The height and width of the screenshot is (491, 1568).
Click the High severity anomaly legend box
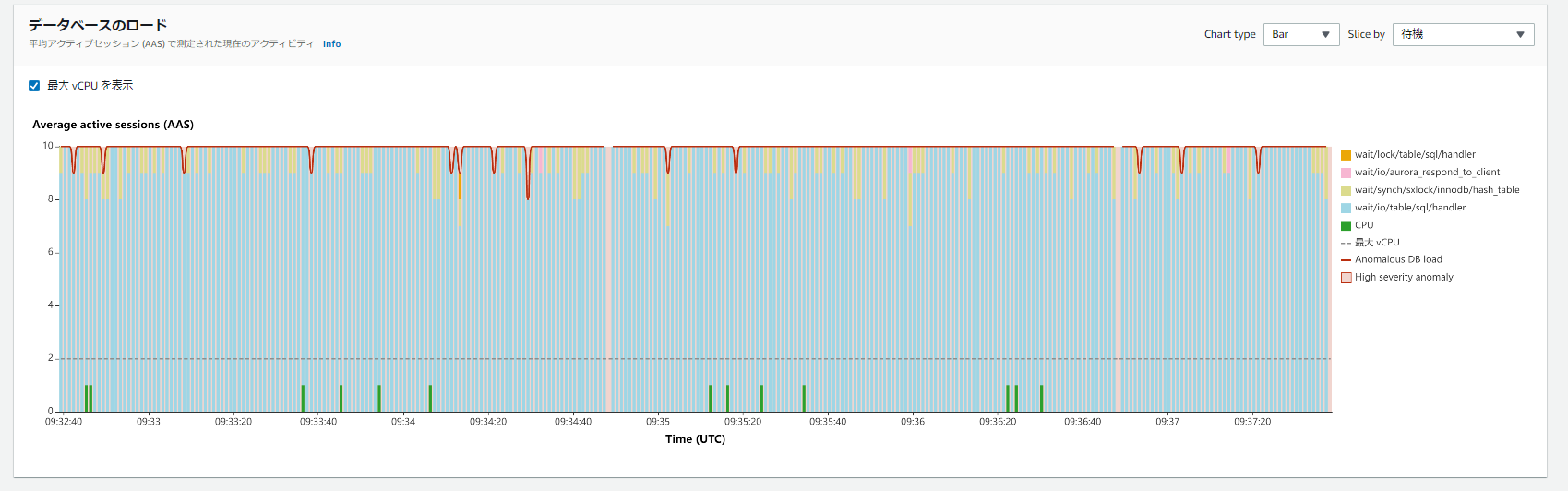(x=1346, y=278)
